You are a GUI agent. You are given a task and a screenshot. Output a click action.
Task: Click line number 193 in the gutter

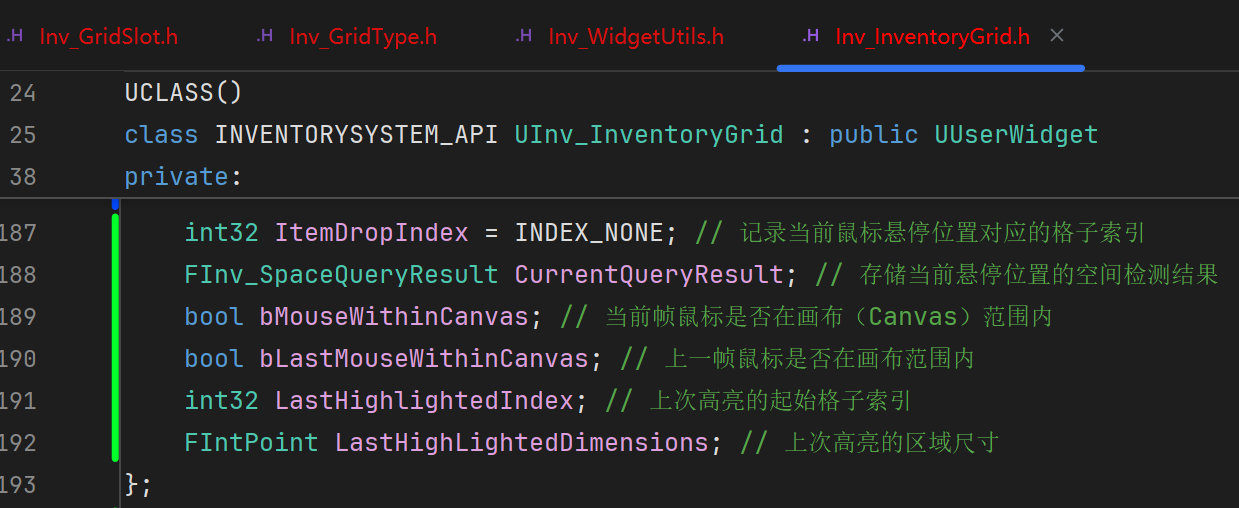click(x=19, y=484)
